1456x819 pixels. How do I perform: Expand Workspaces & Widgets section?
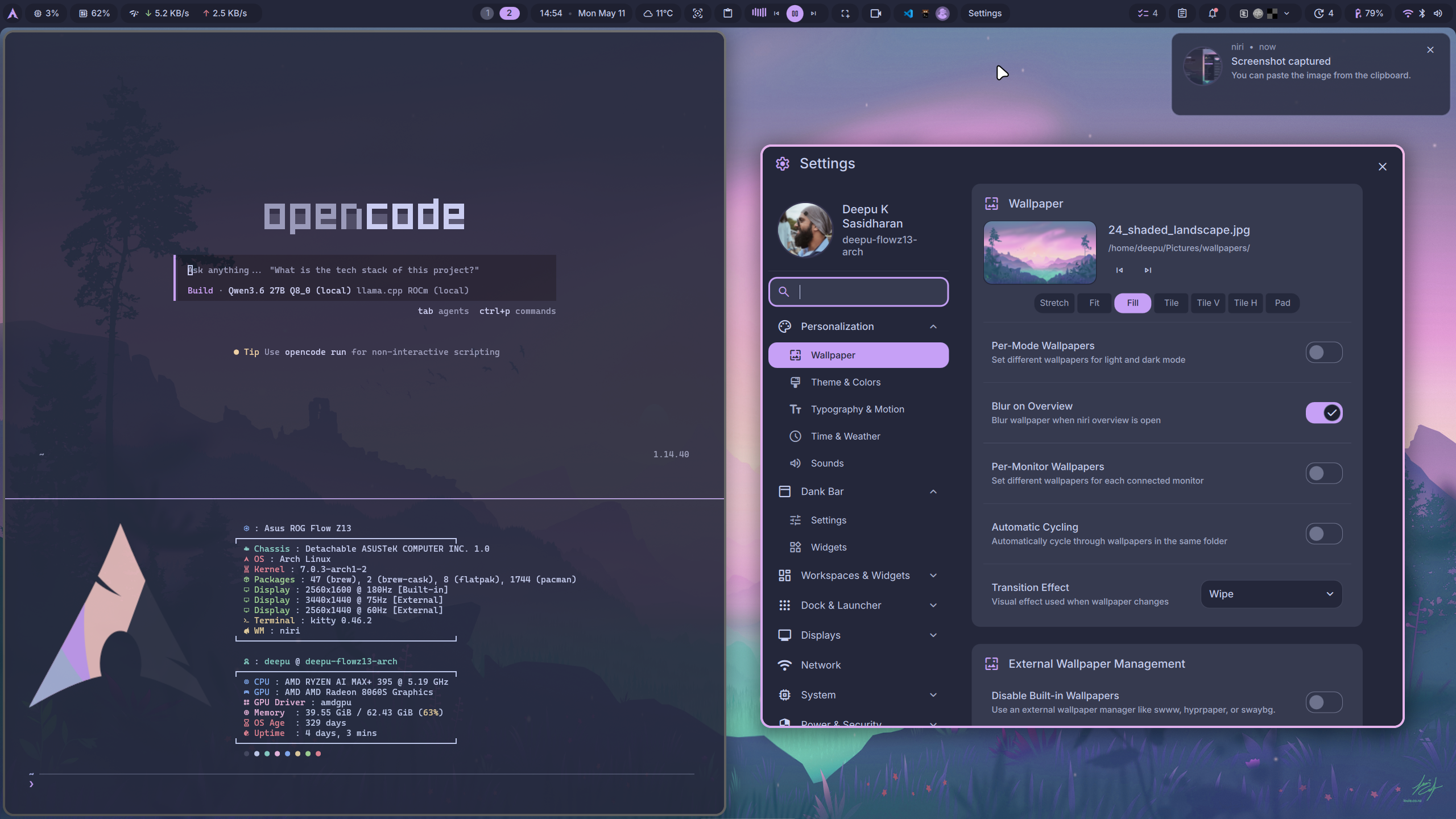pos(858,576)
